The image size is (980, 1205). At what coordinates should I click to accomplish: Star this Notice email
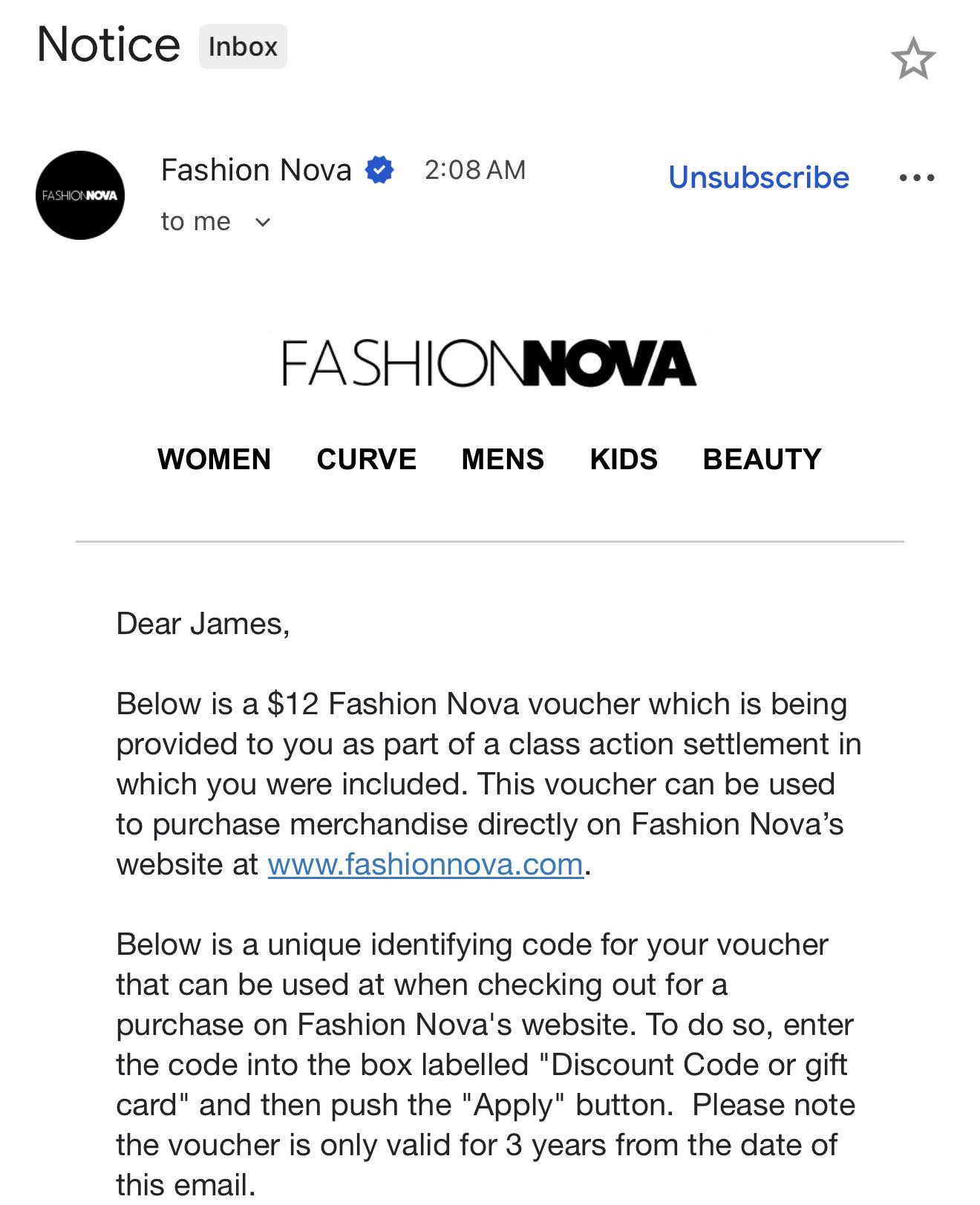(913, 59)
